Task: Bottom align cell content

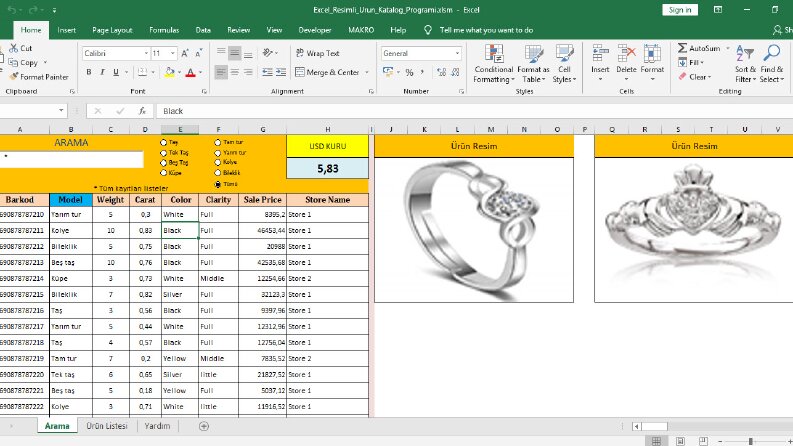Action: coord(248,53)
